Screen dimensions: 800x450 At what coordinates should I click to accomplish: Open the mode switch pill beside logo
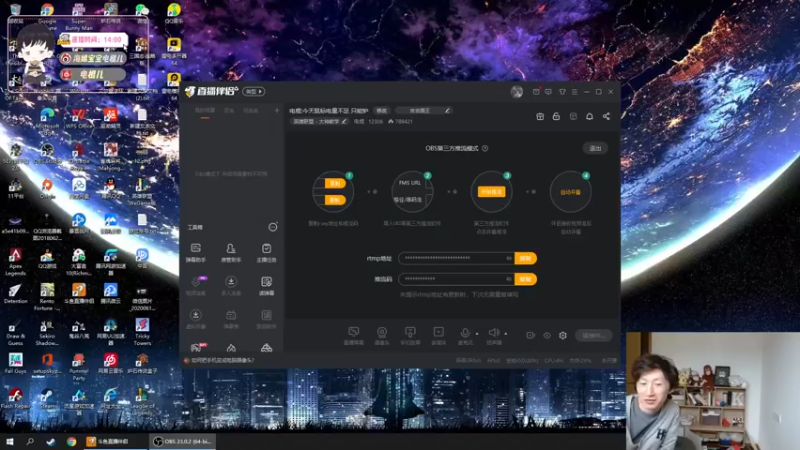pos(254,92)
